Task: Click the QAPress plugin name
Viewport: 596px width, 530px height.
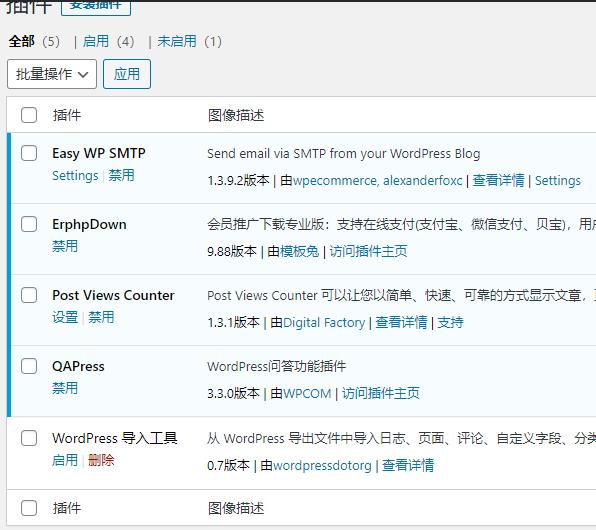Action: [78, 367]
